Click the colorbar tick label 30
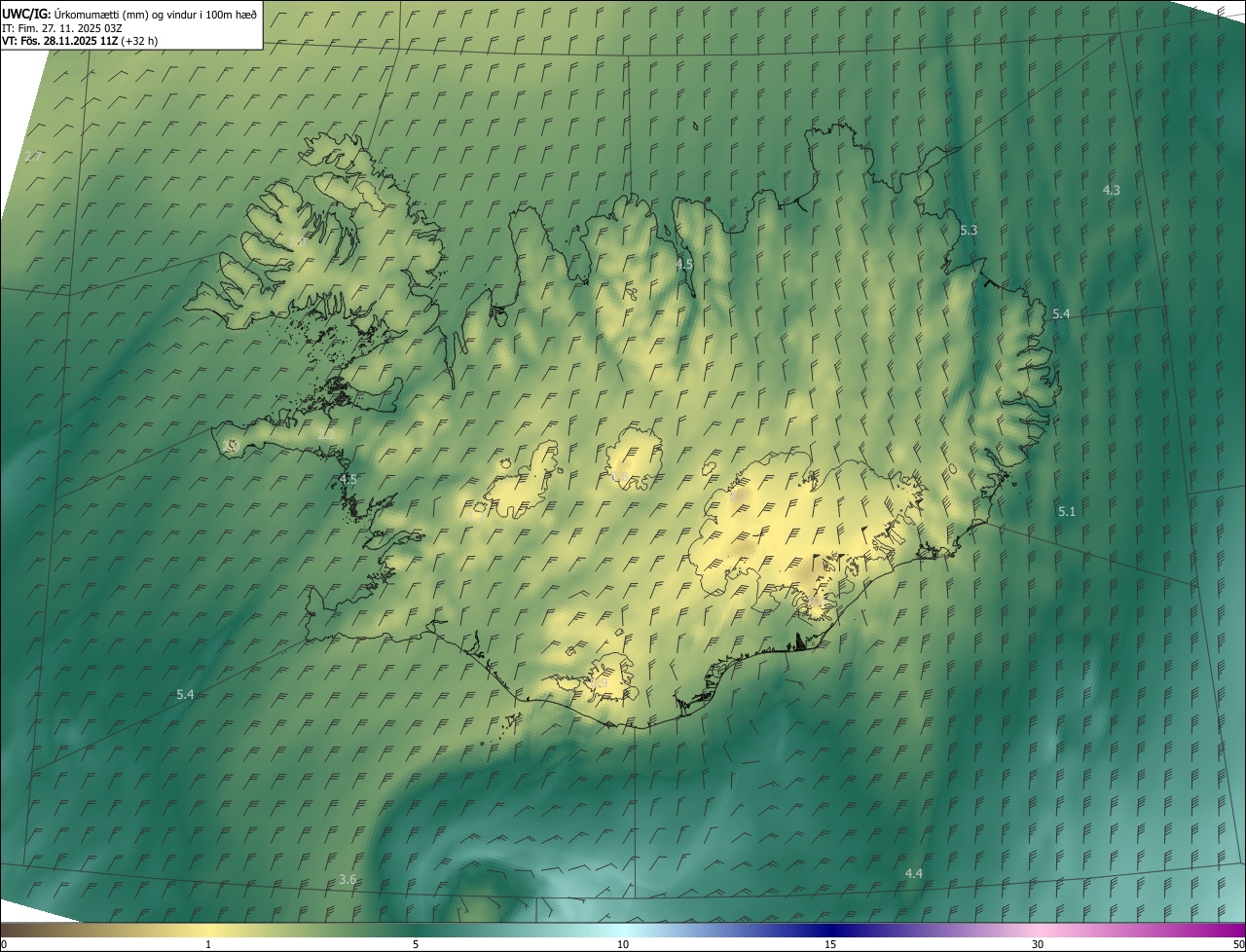The height and width of the screenshot is (952, 1246). (1038, 944)
